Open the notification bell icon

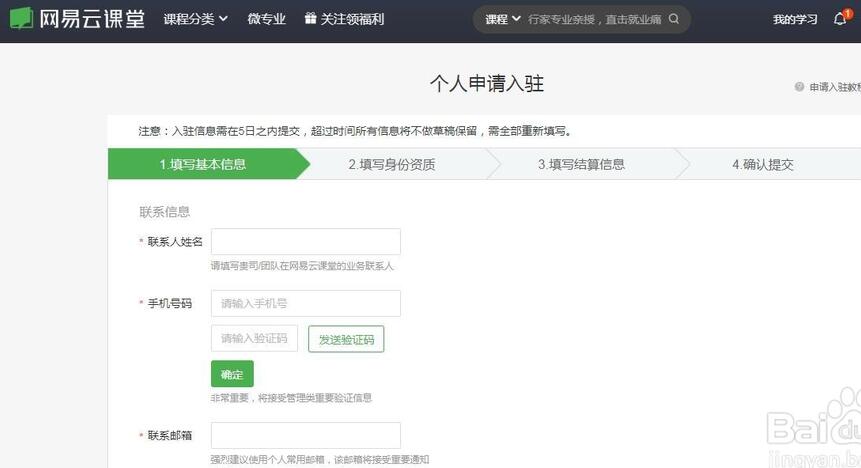pos(840,20)
